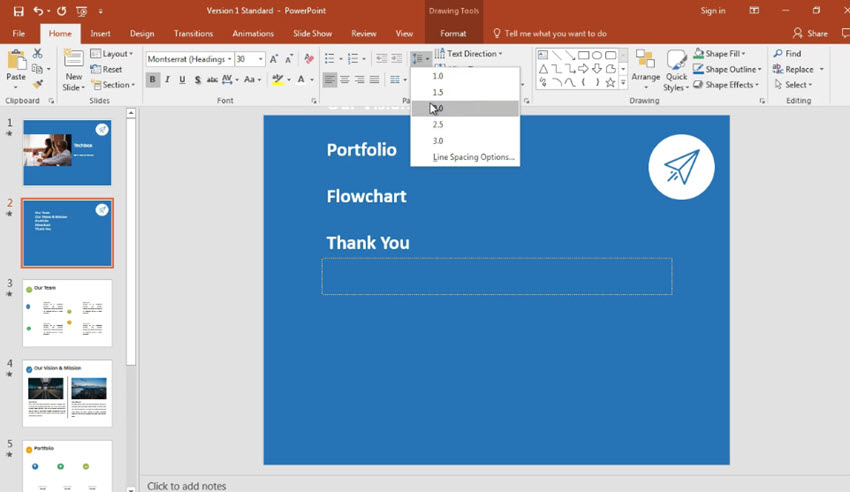Toggle Italic formatting
This screenshot has width=850, height=492.
tap(168, 80)
